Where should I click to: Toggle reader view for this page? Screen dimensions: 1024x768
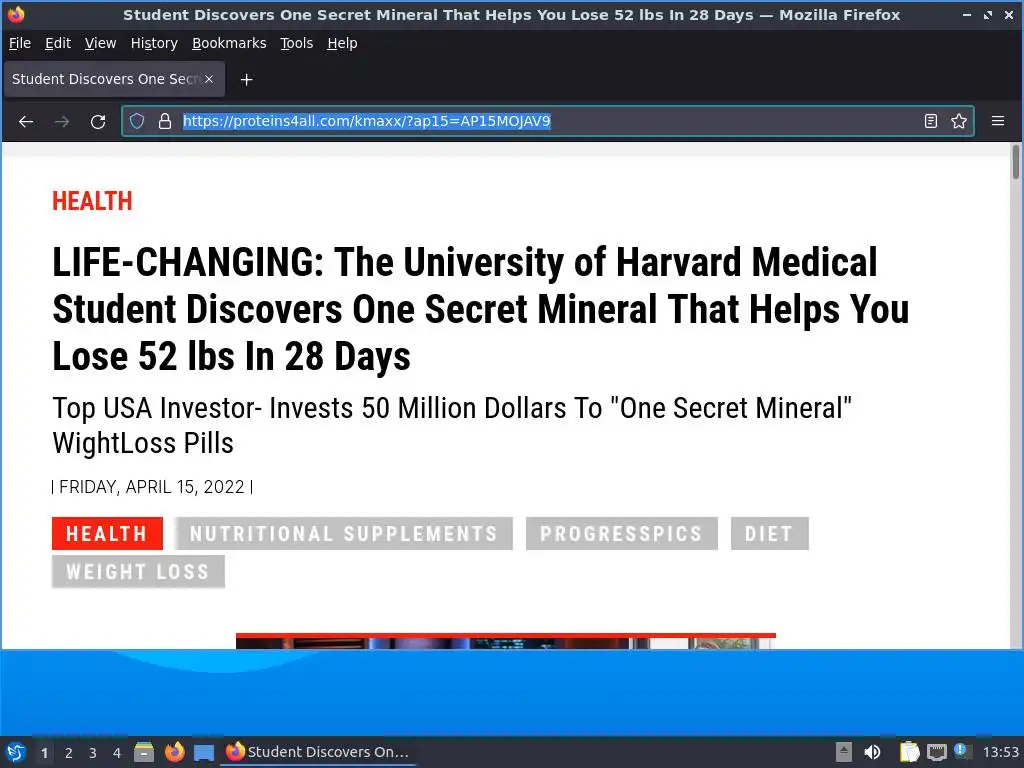coord(931,121)
